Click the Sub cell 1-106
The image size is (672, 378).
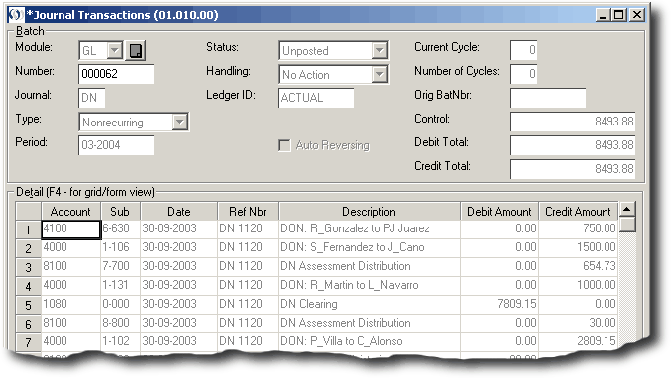point(121,247)
